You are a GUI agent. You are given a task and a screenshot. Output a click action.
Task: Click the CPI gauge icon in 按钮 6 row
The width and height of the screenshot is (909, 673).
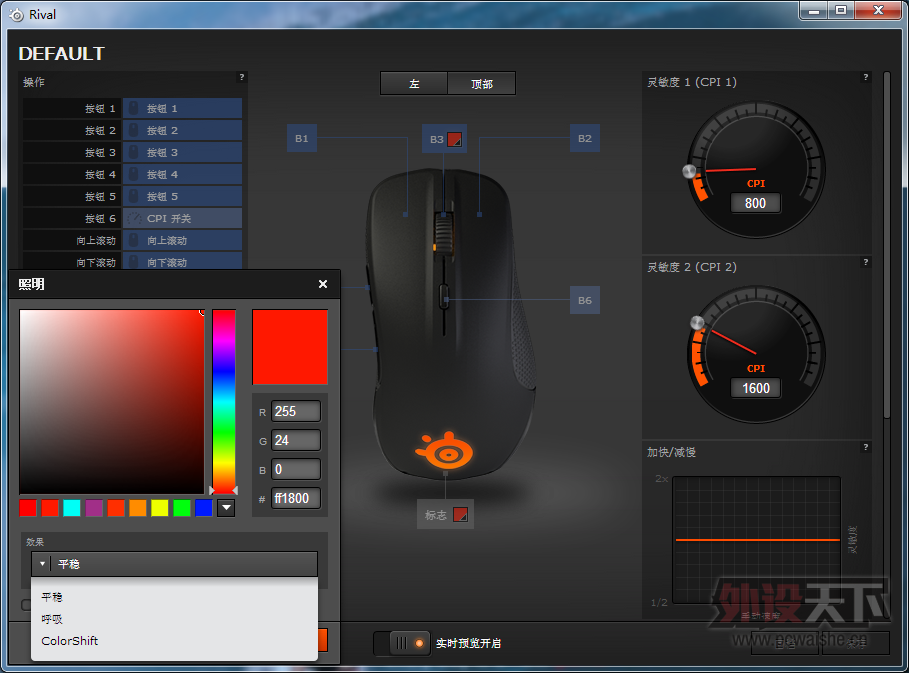coord(134,219)
